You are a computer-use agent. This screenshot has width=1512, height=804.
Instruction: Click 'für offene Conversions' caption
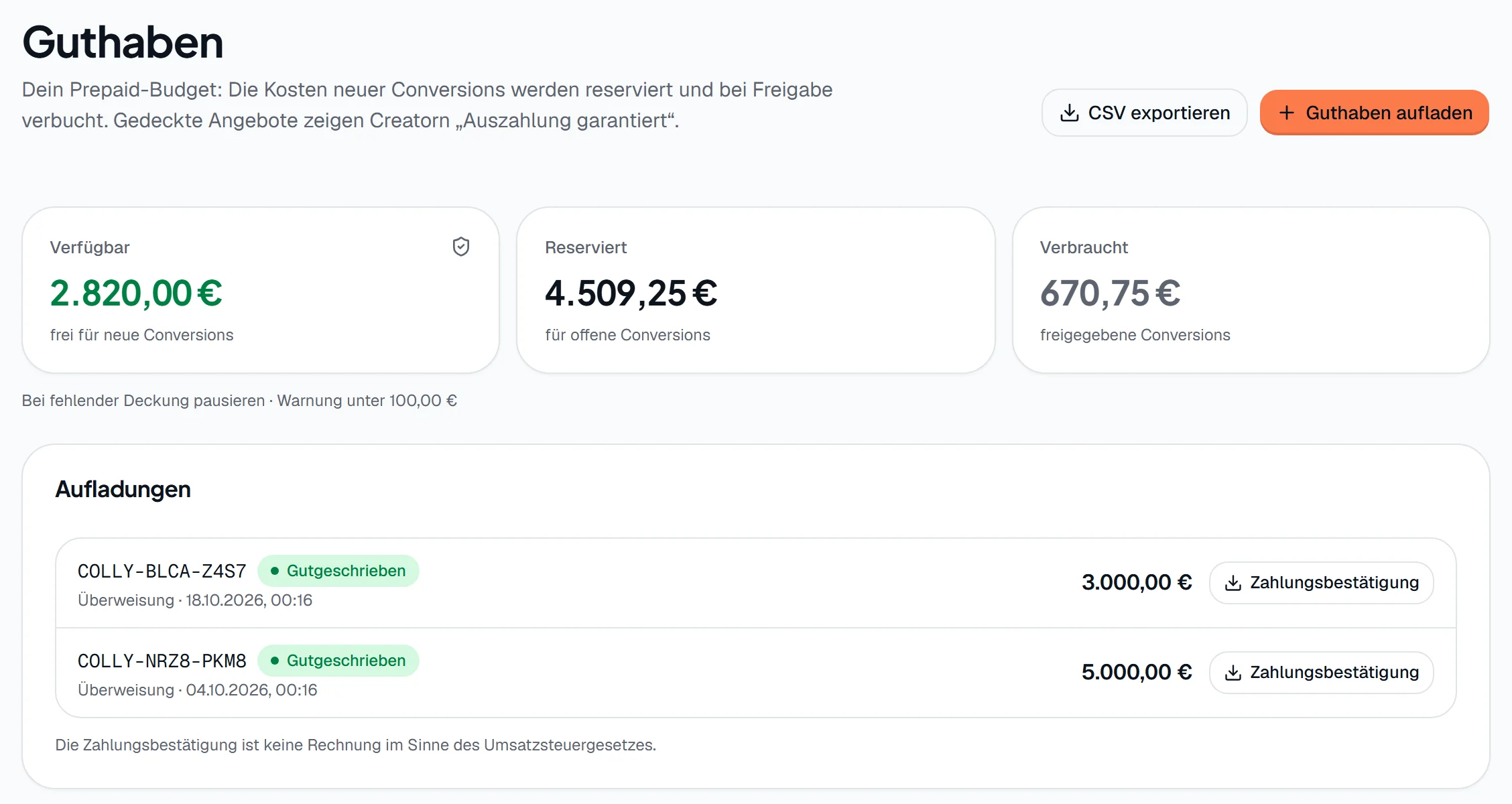tap(627, 335)
